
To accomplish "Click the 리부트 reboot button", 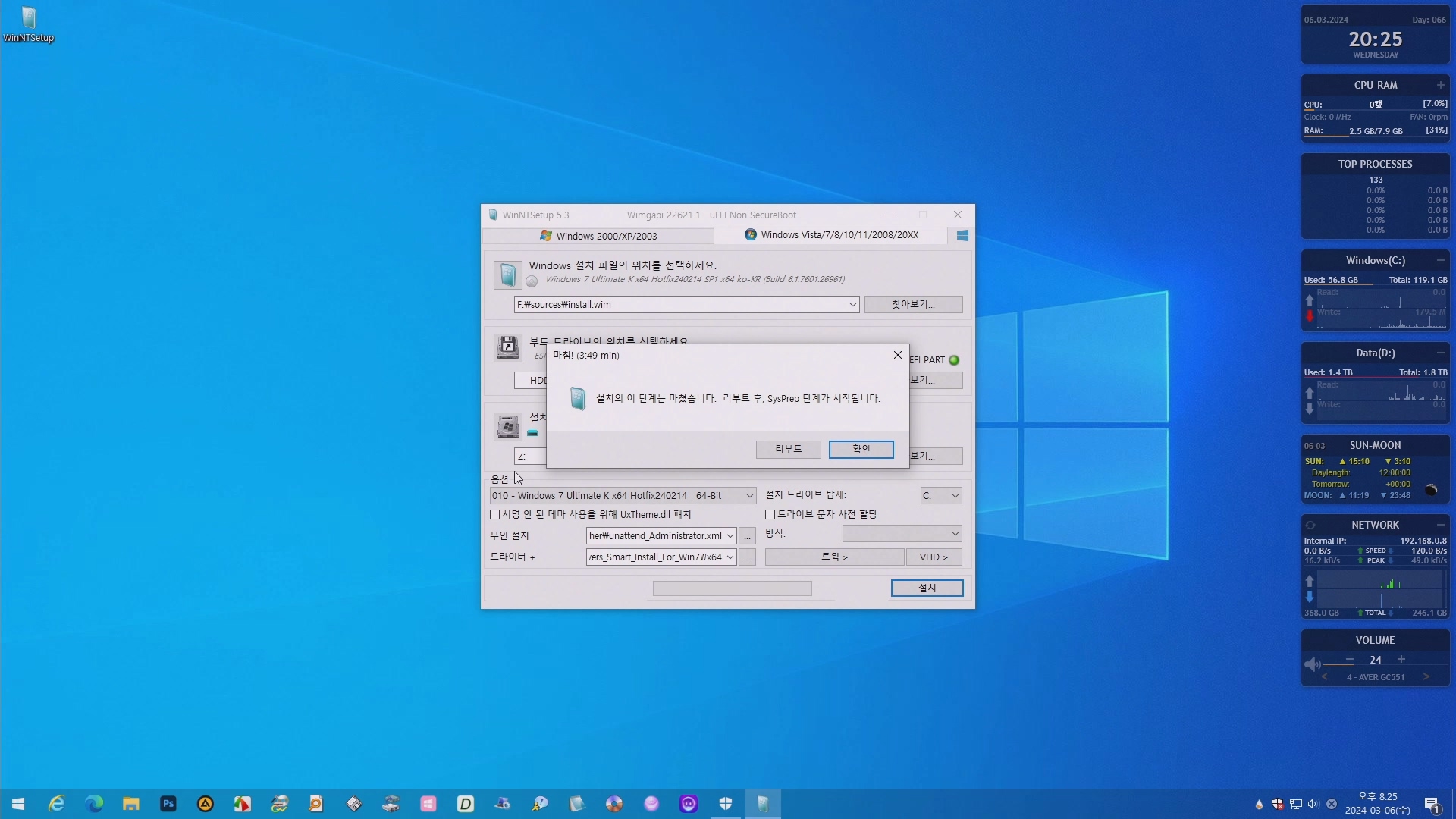I will click(x=789, y=450).
